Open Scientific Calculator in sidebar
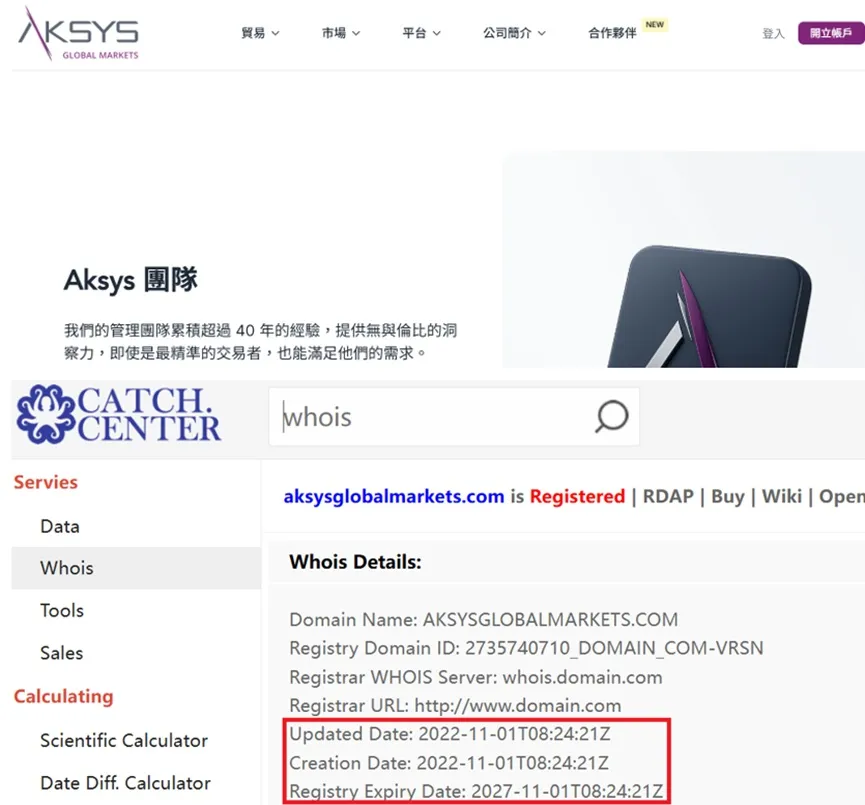This screenshot has height=805, width=865. tap(124, 740)
